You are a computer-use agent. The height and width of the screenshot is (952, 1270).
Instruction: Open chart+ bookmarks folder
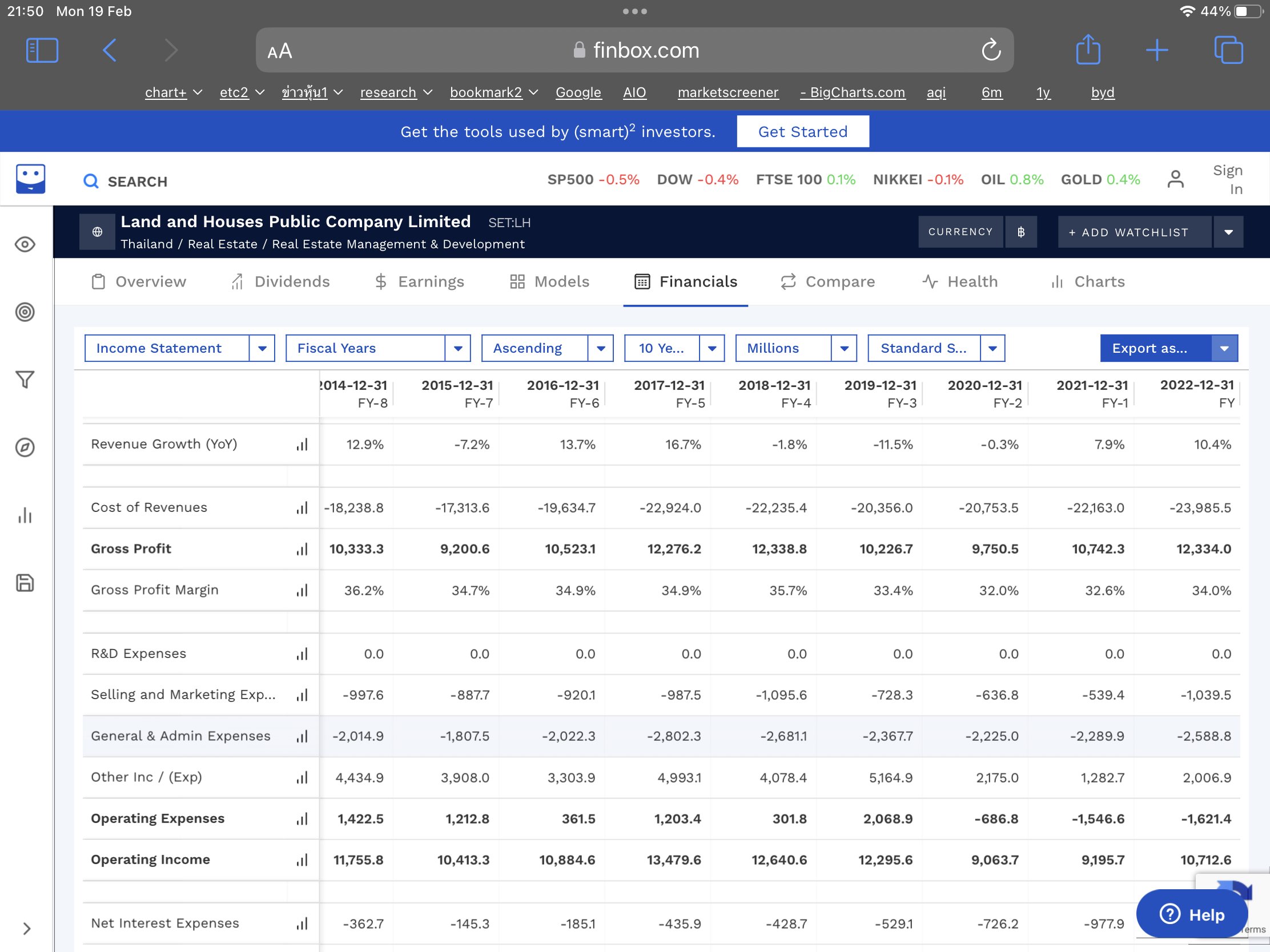point(174,92)
